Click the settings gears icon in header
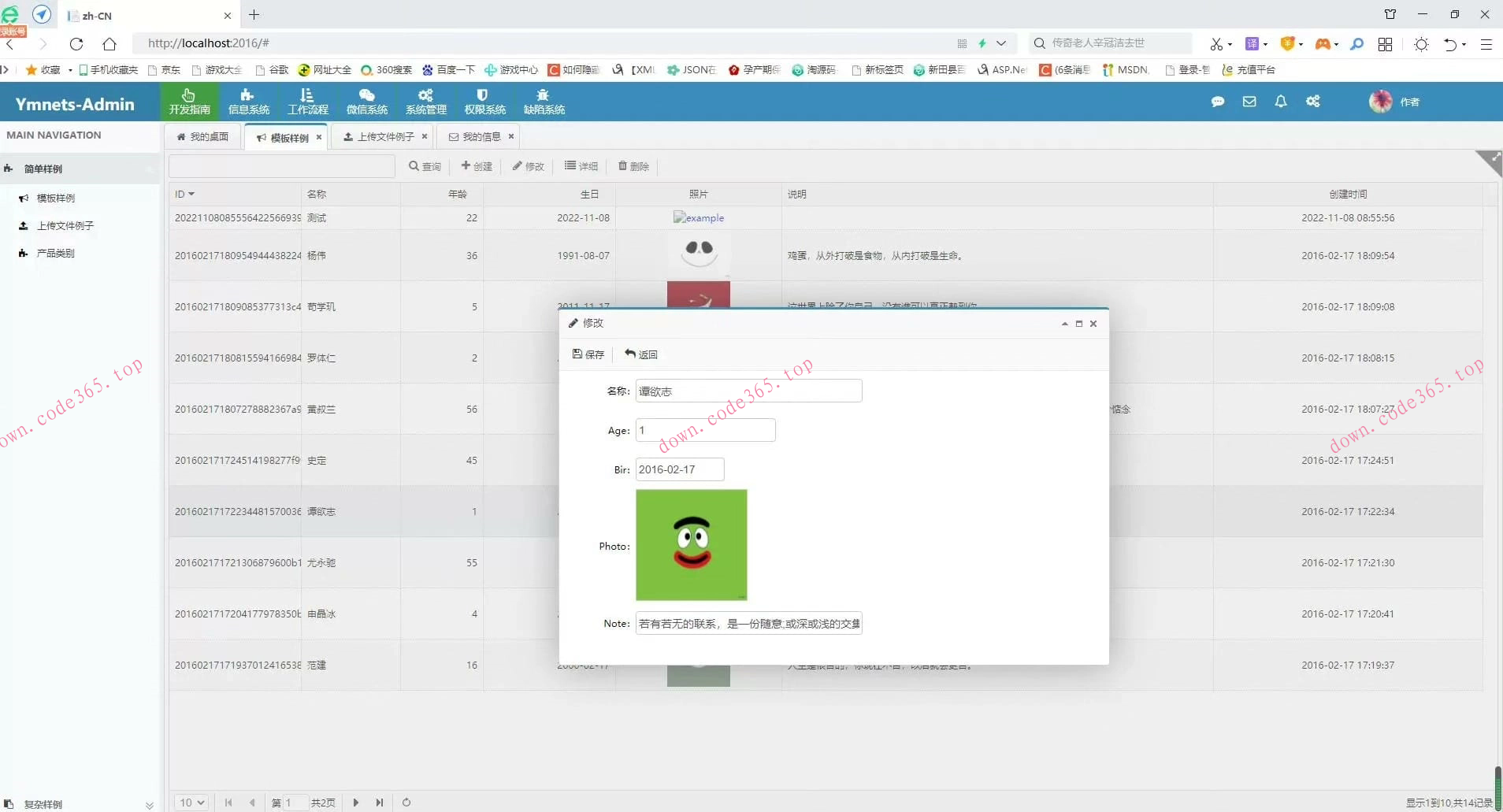1503x812 pixels. 1313,102
